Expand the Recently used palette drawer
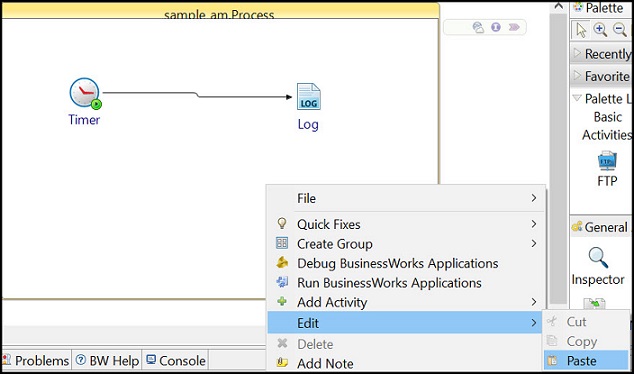Screen dimensions: 634x374 click(x=601, y=53)
